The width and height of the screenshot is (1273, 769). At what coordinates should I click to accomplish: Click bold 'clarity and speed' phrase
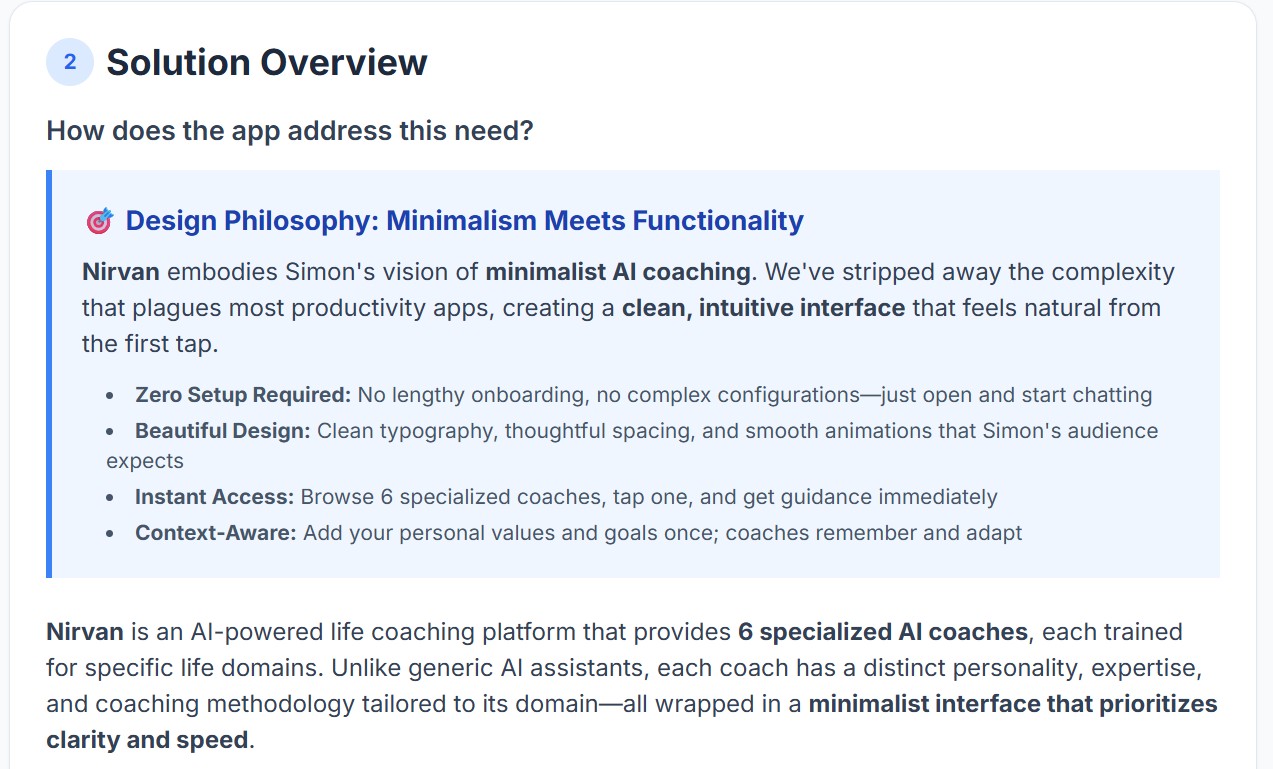pos(147,740)
